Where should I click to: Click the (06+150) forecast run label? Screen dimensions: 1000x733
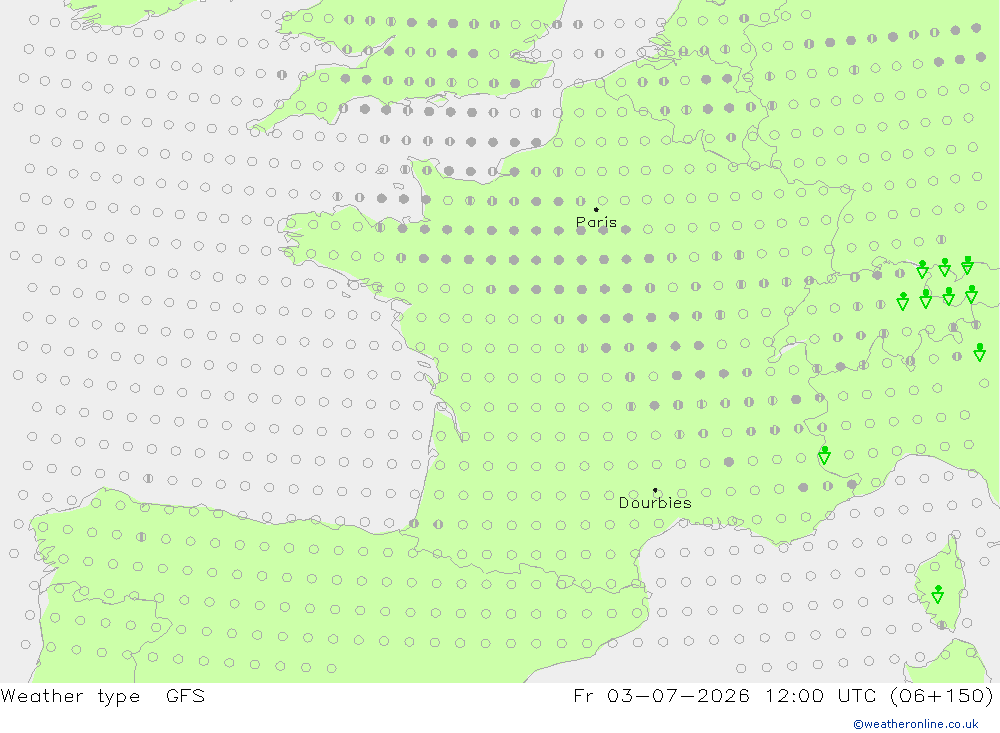point(941,696)
